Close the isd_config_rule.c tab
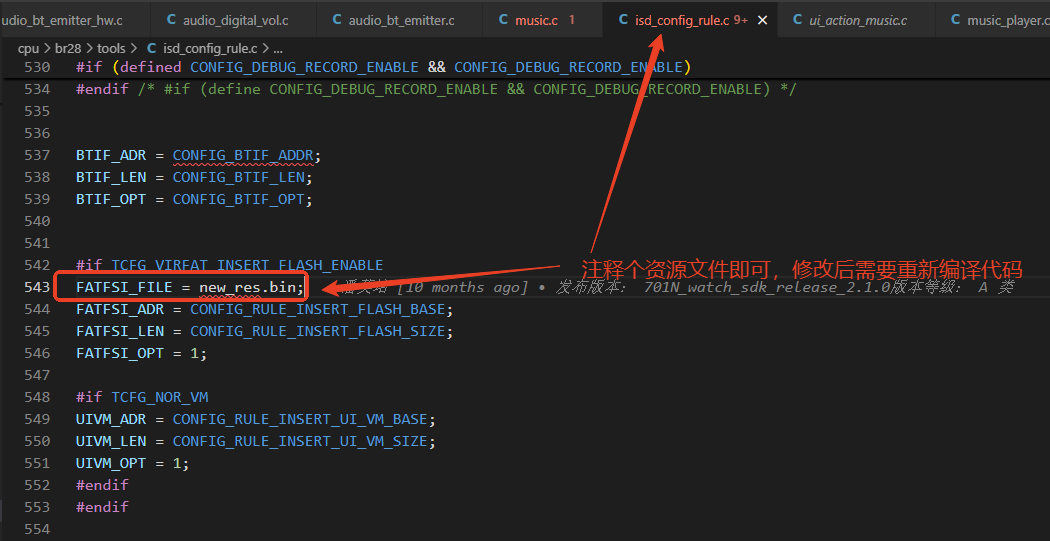Image resolution: width=1050 pixels, height=541 pixels. (762, 20)
